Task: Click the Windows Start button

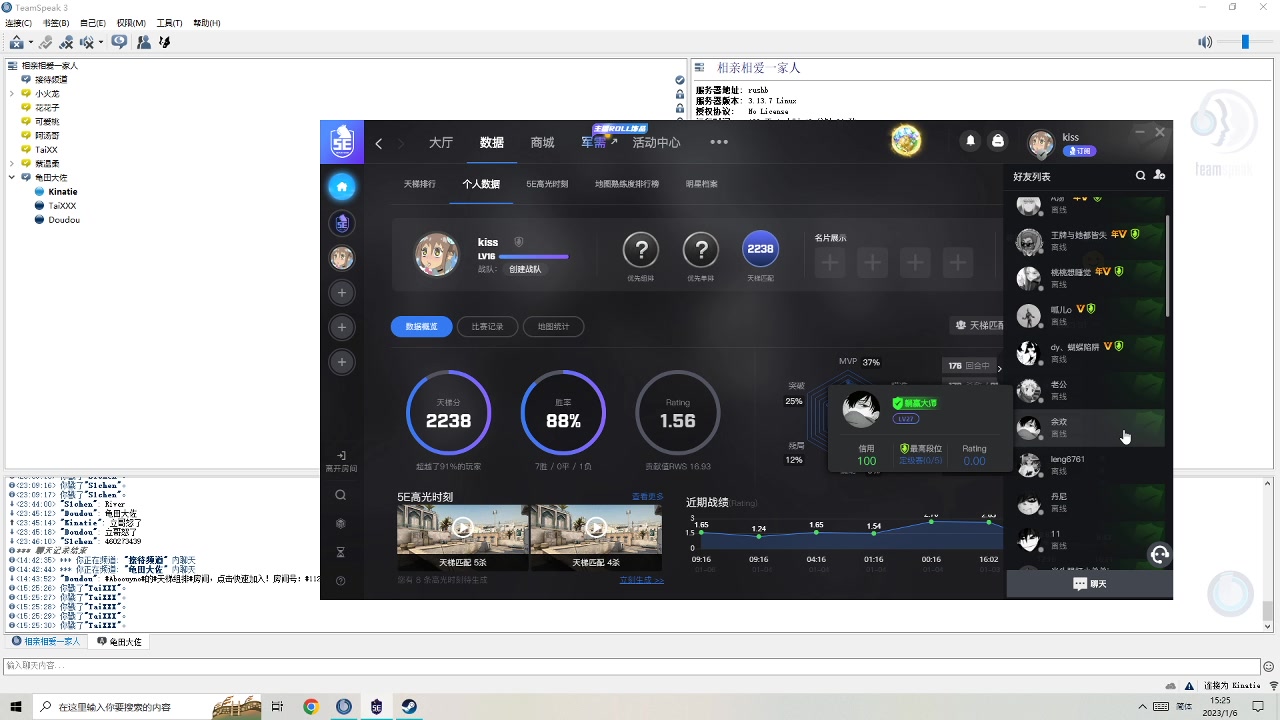Action: (16, 706)
